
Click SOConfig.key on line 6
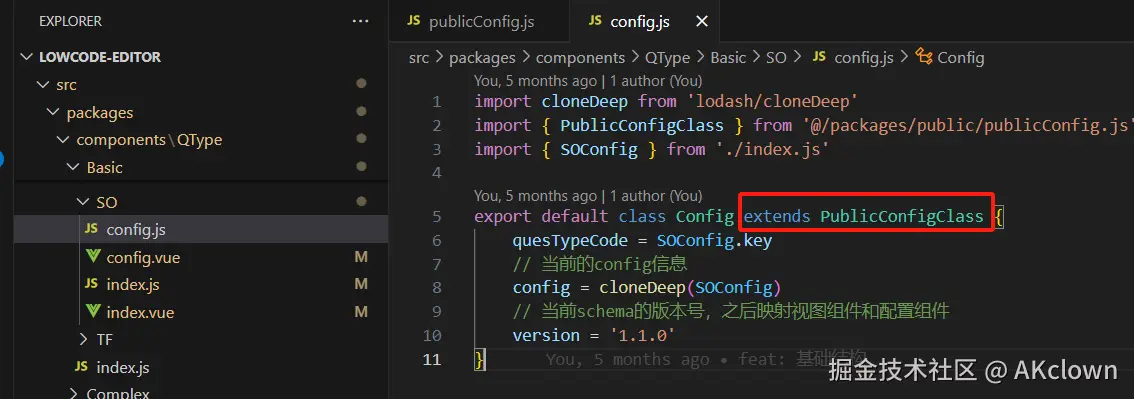tap(715, 240)
